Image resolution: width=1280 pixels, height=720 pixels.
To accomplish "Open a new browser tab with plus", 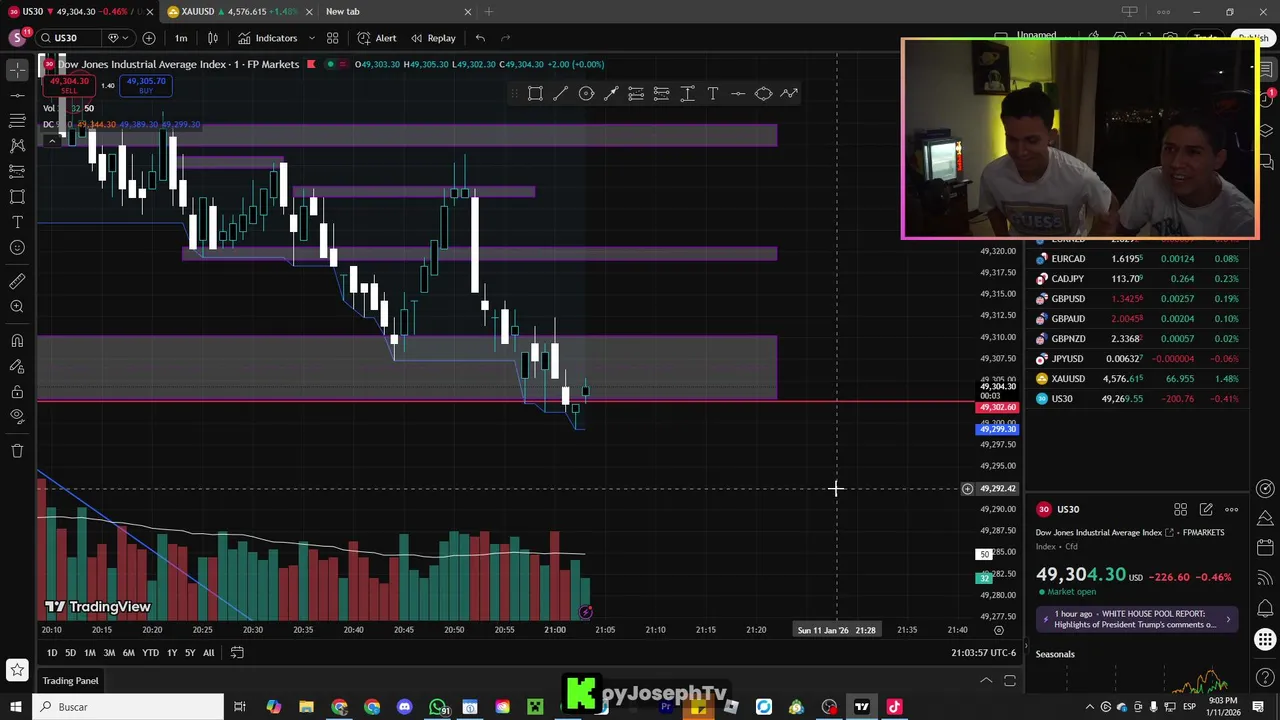I will (489, 11).
